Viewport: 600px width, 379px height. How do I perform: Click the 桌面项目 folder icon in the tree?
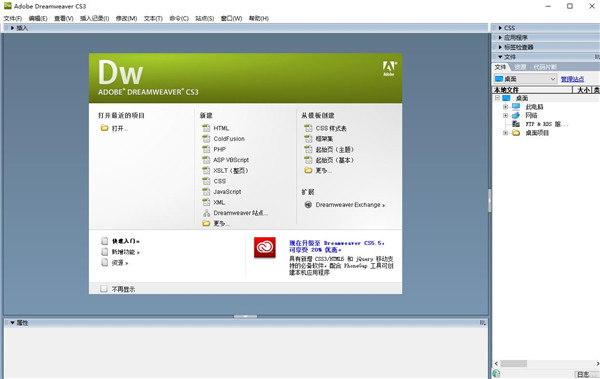click(516, 132)
